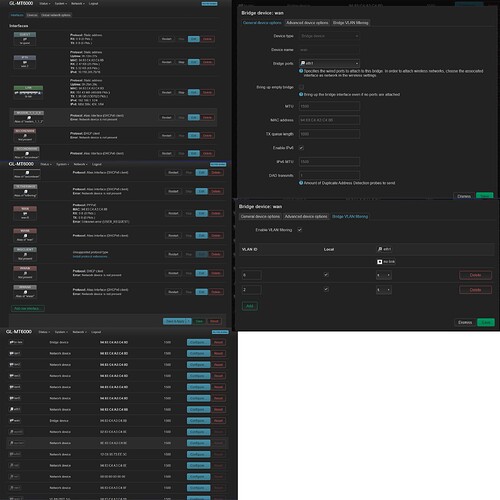The image size is (500, 500).
Task: Click the 'no link' status icon
Action: click(x=380, y=262)
